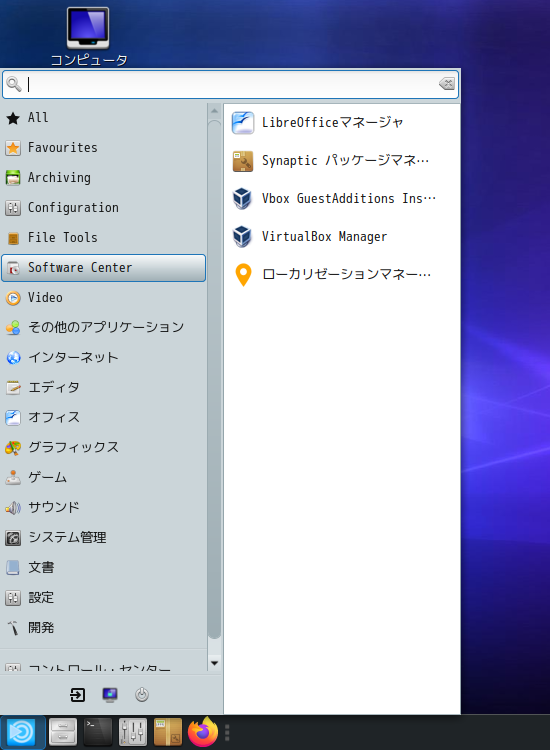Launch VirtualBox Manager

(342, 237)
